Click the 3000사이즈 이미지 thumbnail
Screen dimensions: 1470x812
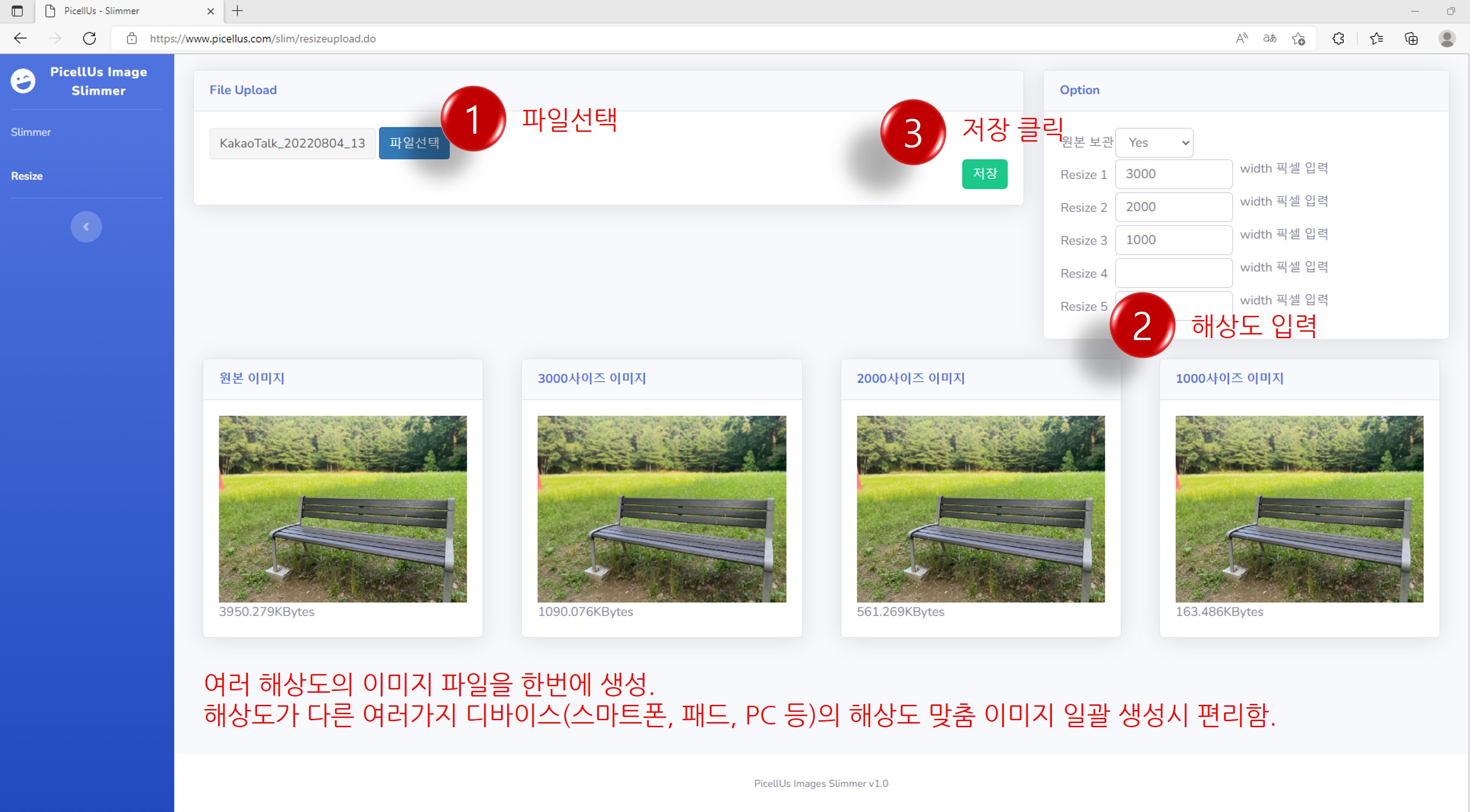click(x=662, y=509)
